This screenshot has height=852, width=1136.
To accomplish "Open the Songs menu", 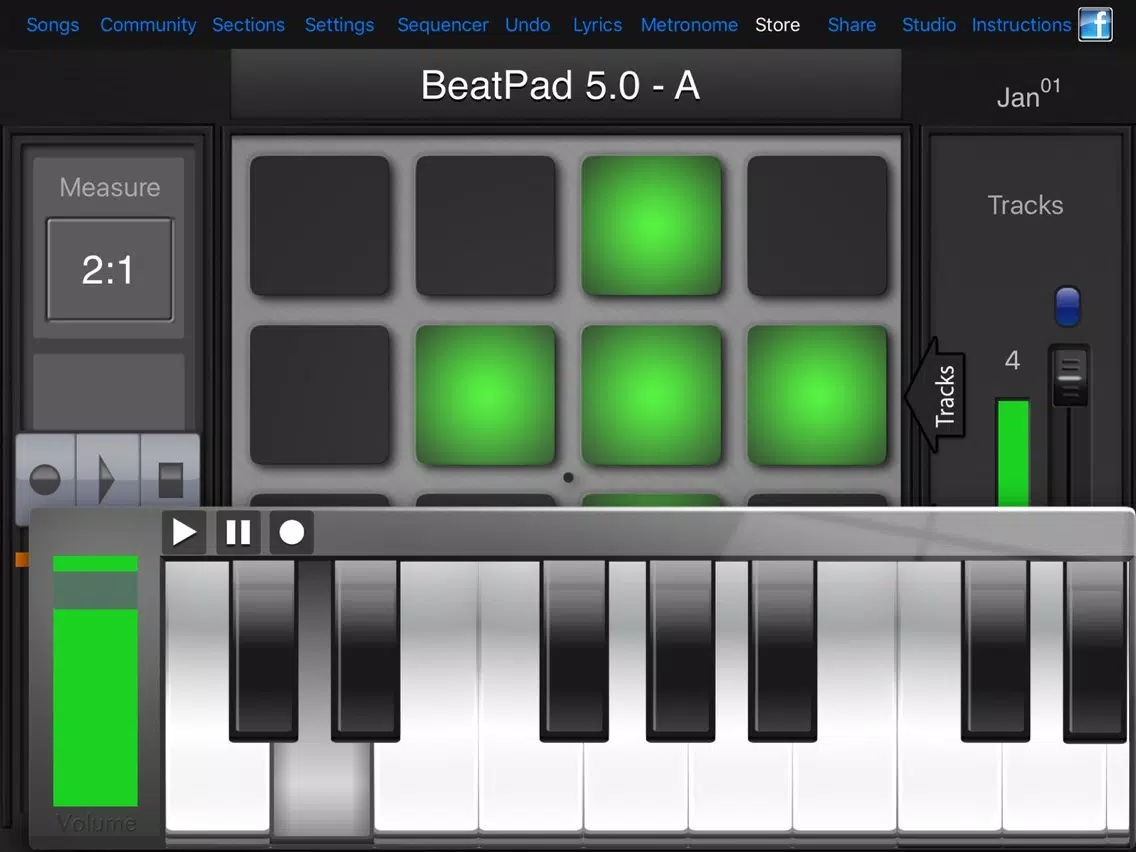I will (x=52, y=25).
